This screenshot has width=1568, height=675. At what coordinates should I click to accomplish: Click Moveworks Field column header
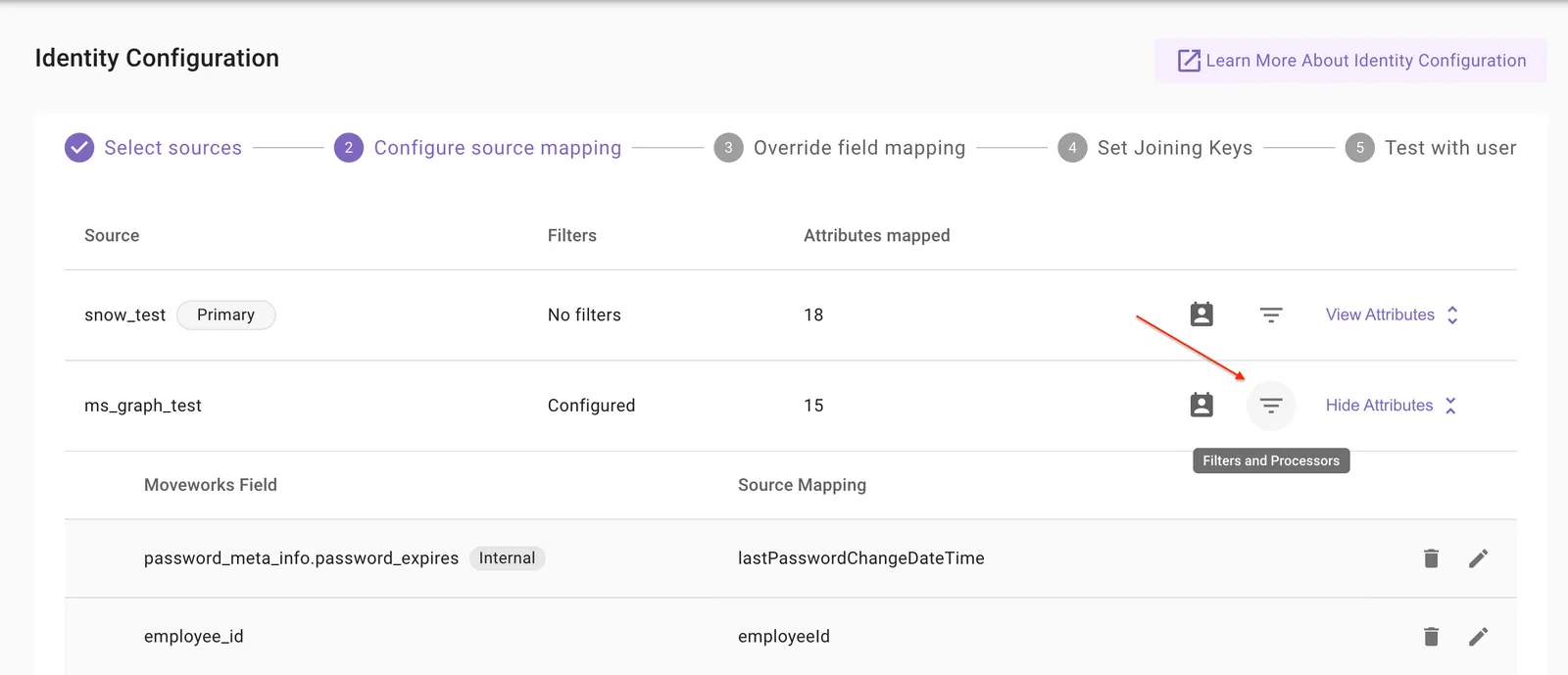[x=211, y=485]
